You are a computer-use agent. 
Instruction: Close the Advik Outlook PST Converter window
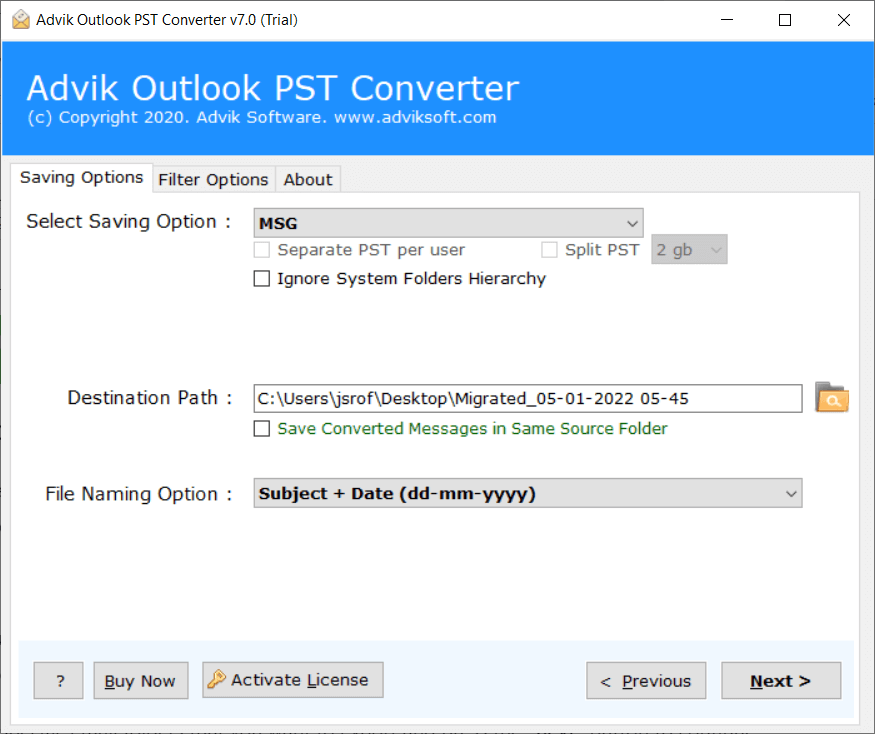point(844,20)
